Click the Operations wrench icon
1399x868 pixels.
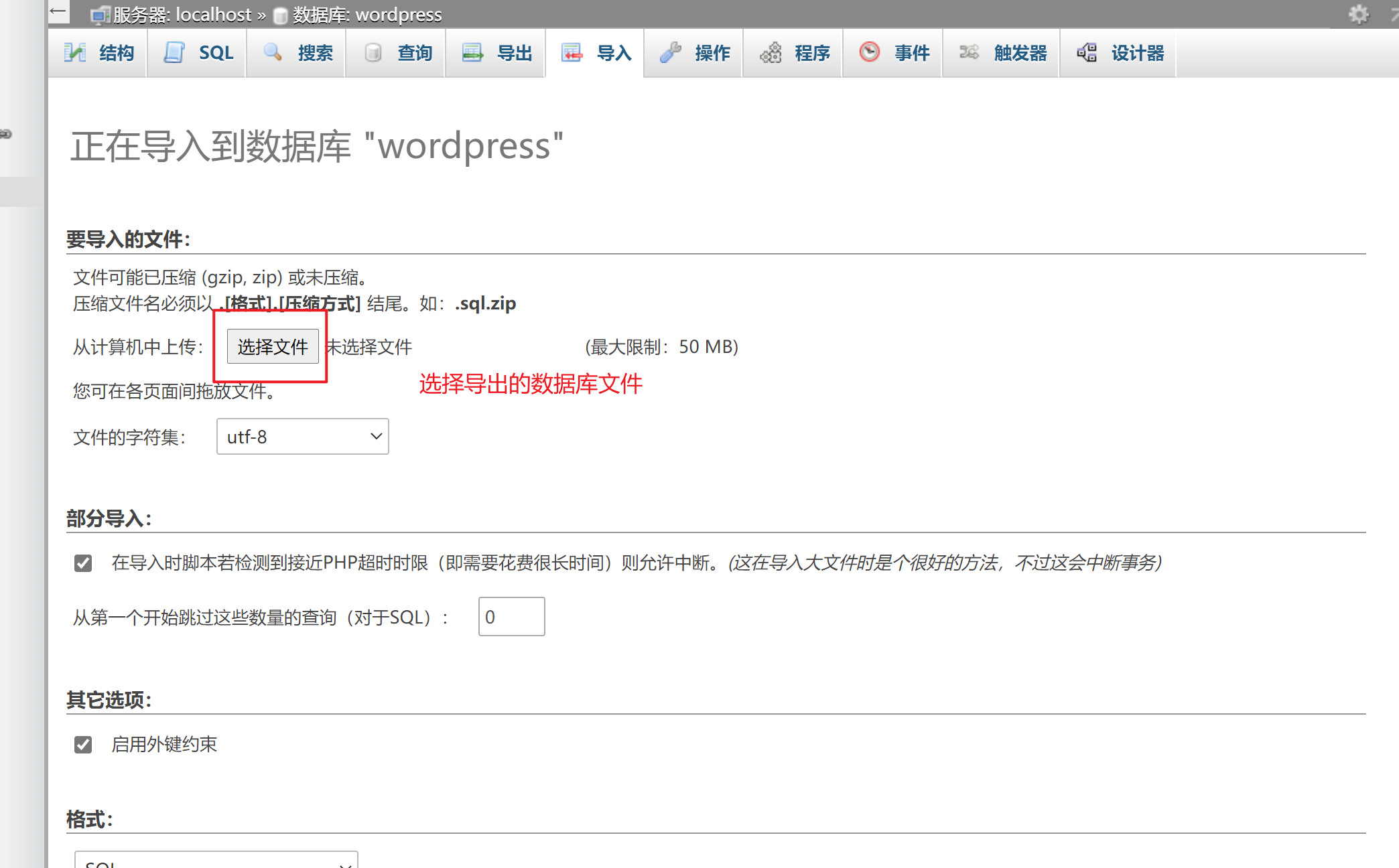pos(671,52)
